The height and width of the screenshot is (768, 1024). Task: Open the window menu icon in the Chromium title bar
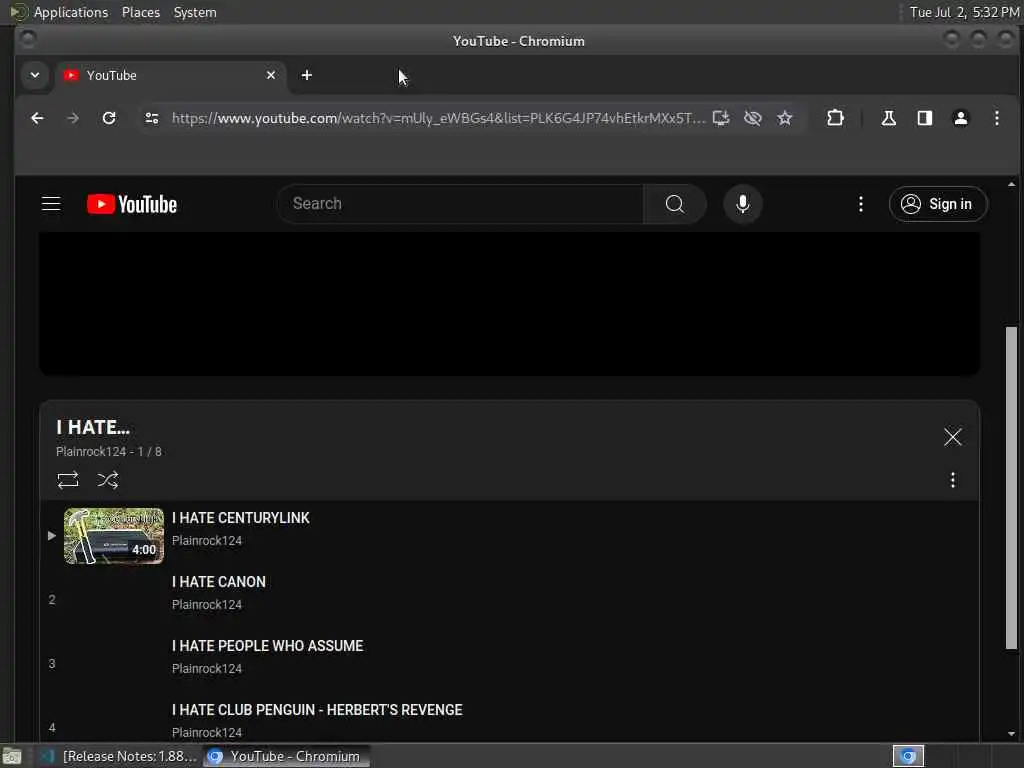27,40
